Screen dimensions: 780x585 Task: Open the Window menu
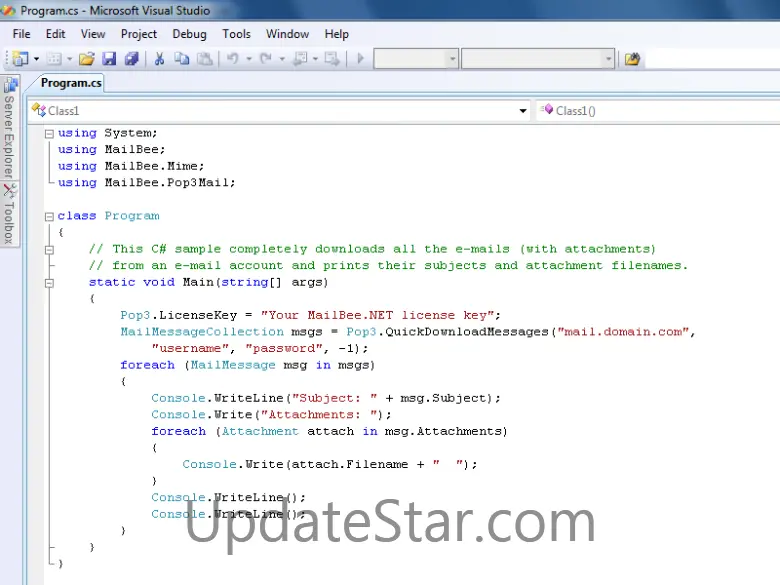[288, 34]
